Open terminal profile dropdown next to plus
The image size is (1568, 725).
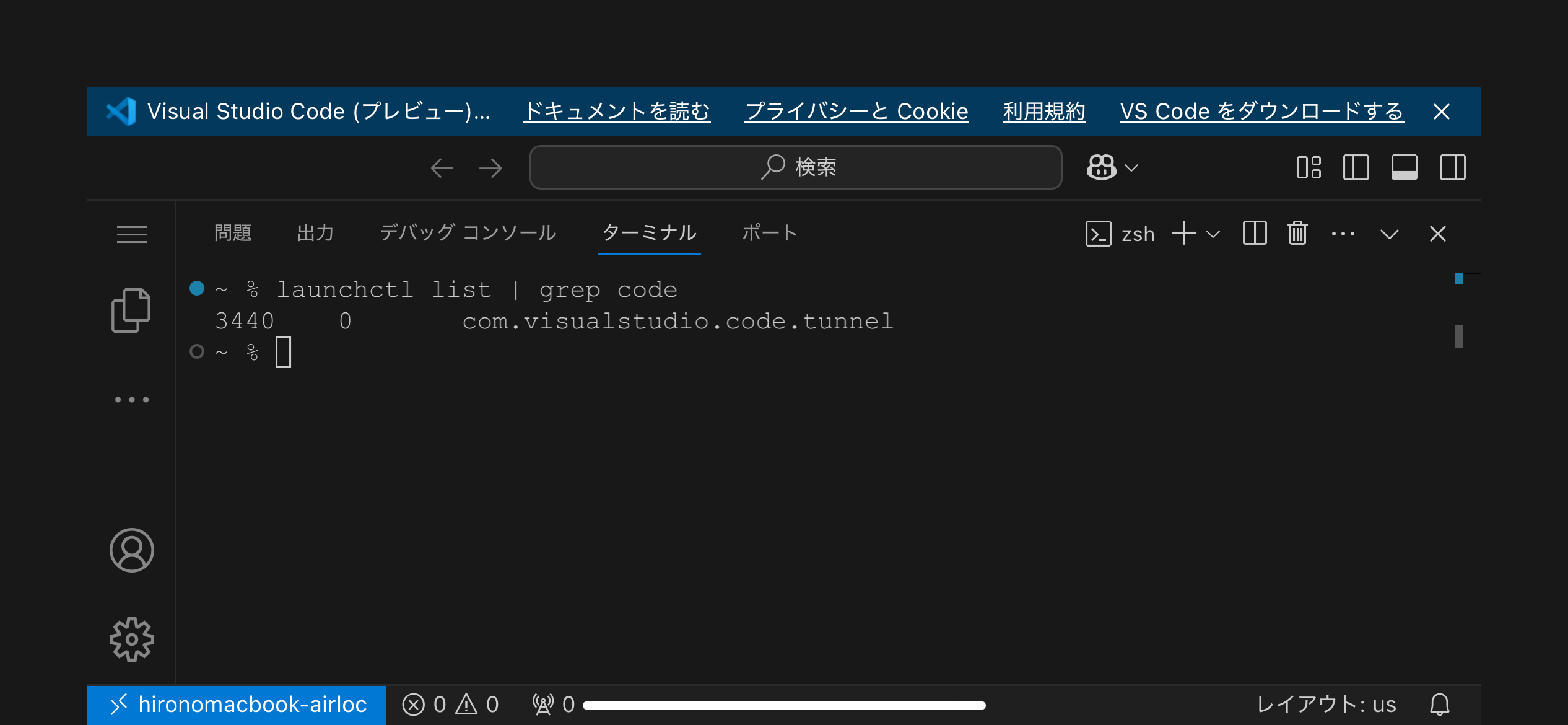(1213, 234)
